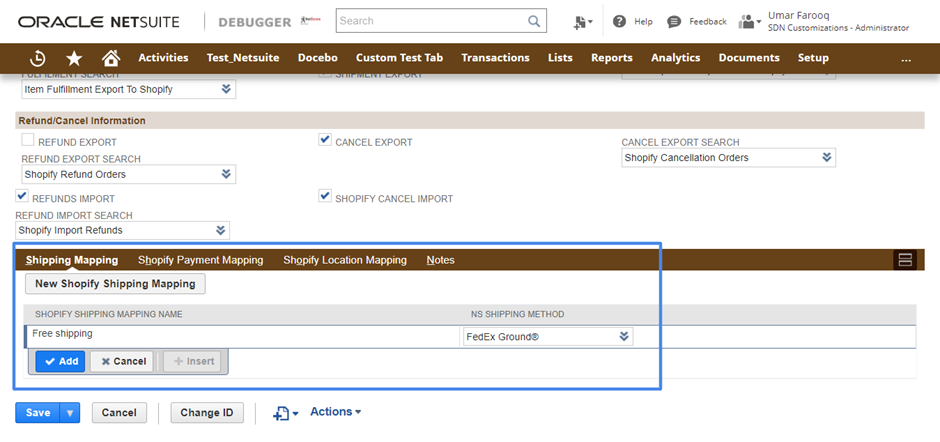Screen dimensions: 940x442
Task: Switch to the Shopify Payment Mapping subtab
Action: click(x=201, y=260)
